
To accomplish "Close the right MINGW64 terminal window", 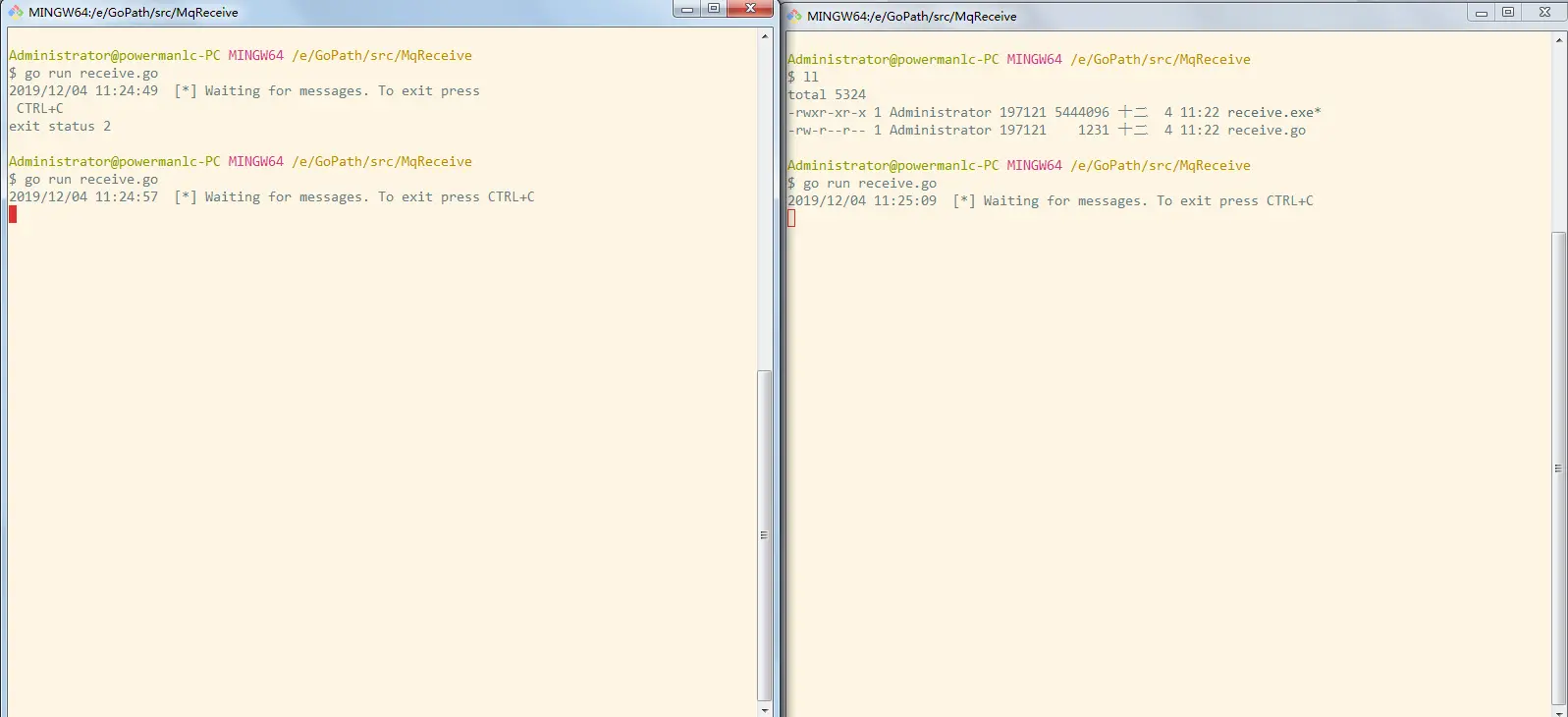I will coord(1544,13).
